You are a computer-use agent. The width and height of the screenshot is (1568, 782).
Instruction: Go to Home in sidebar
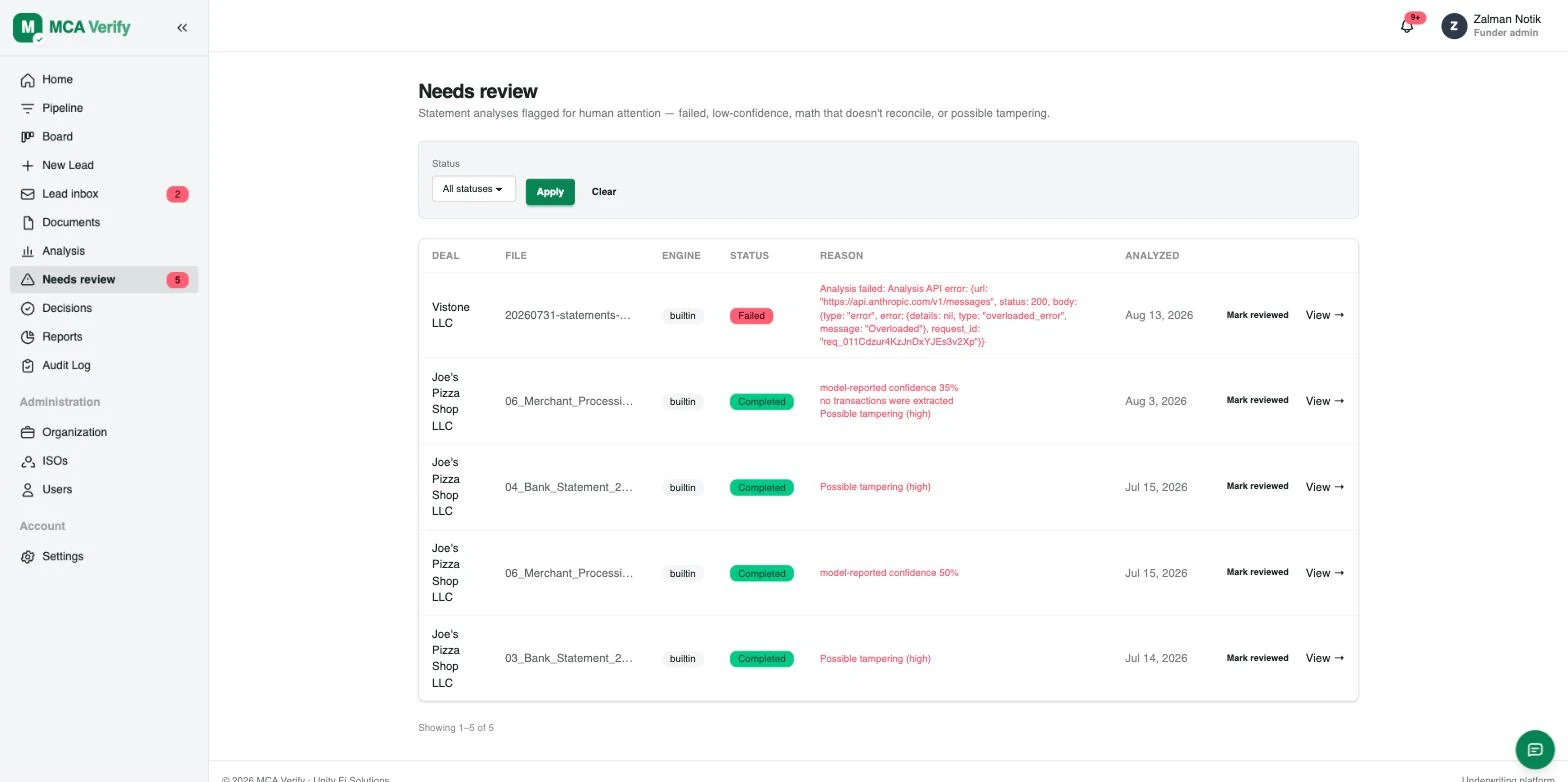tap(104, 80)
